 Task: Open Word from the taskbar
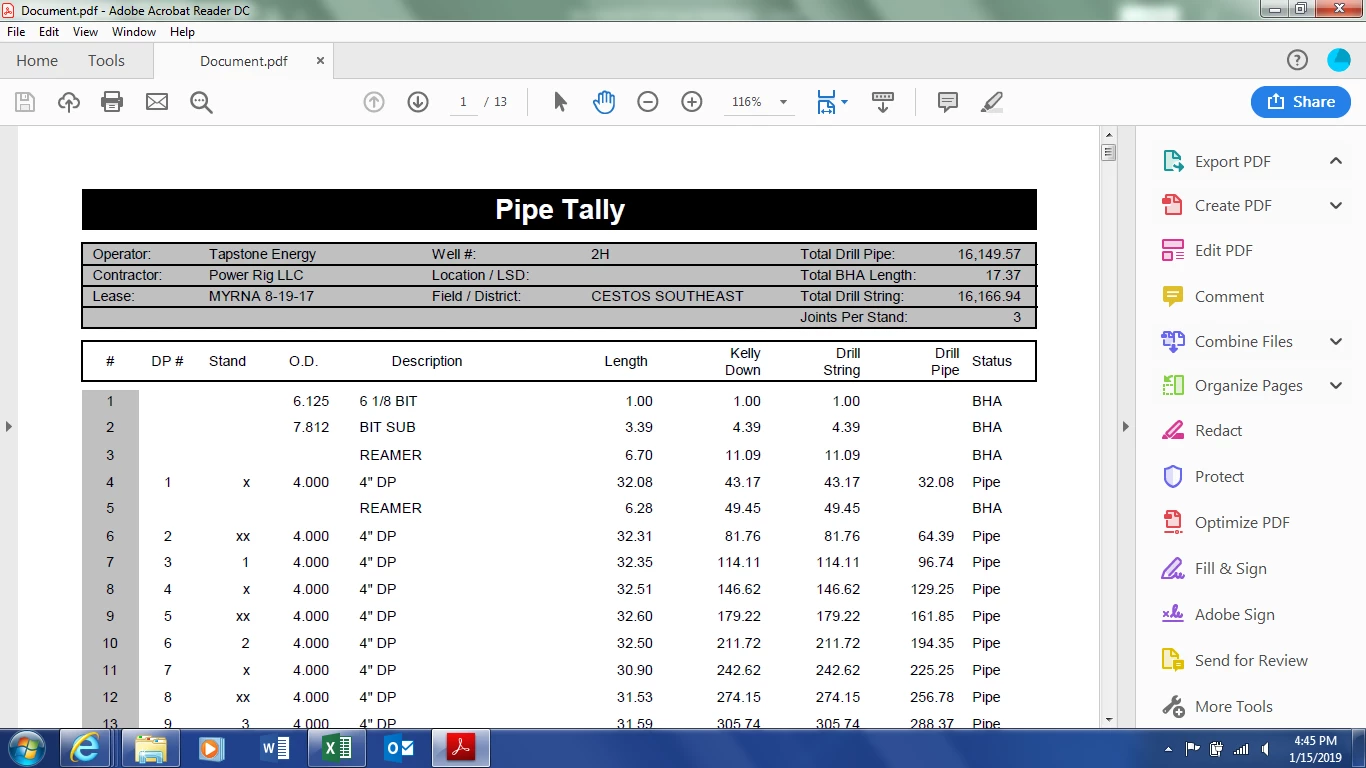click(x=274, y=748)
